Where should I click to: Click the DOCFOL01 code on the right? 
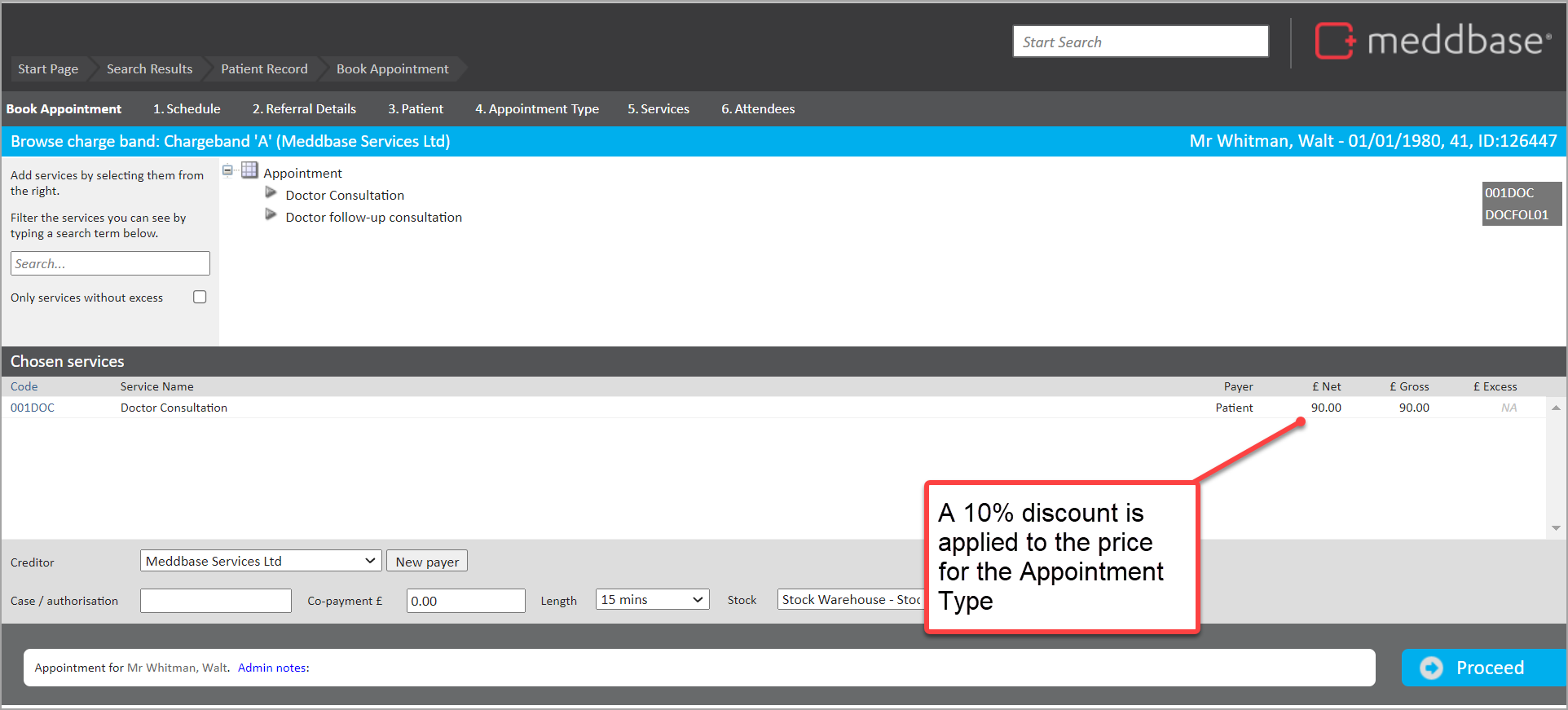pyautogui.click(x=1517, y=215)
